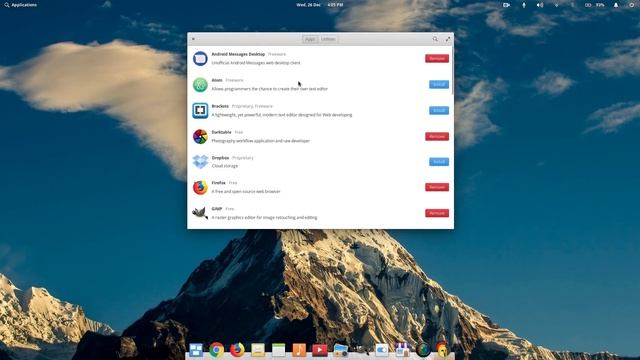Click the 'Dropbox' app name
This screenshot has height=360, width=640.
tap(220, 158)
